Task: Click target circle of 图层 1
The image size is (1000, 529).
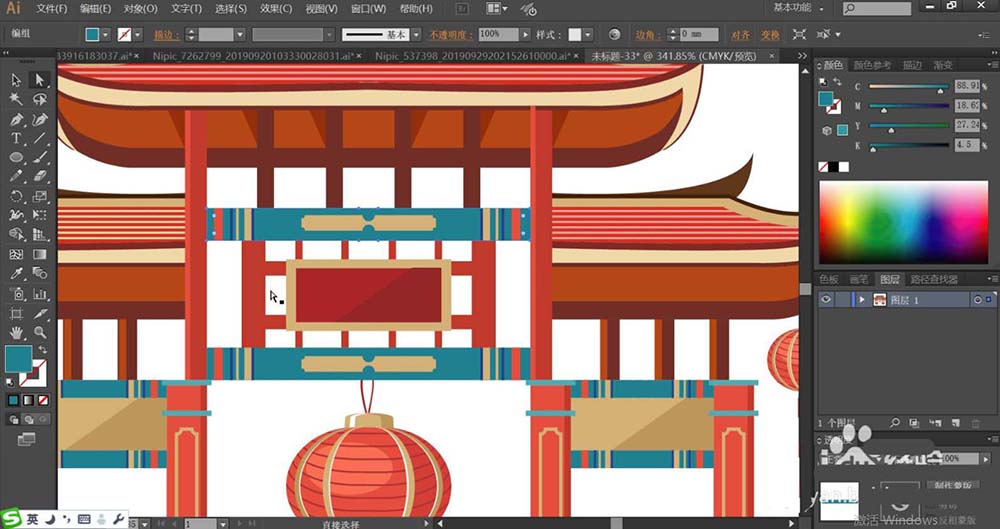Action: click(x=977, y=300)
